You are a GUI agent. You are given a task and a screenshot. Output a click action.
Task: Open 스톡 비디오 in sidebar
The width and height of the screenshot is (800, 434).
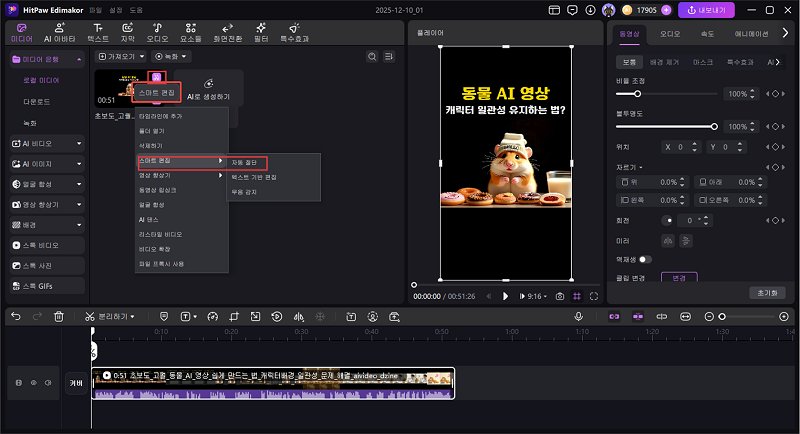click(x=47, y=245)
